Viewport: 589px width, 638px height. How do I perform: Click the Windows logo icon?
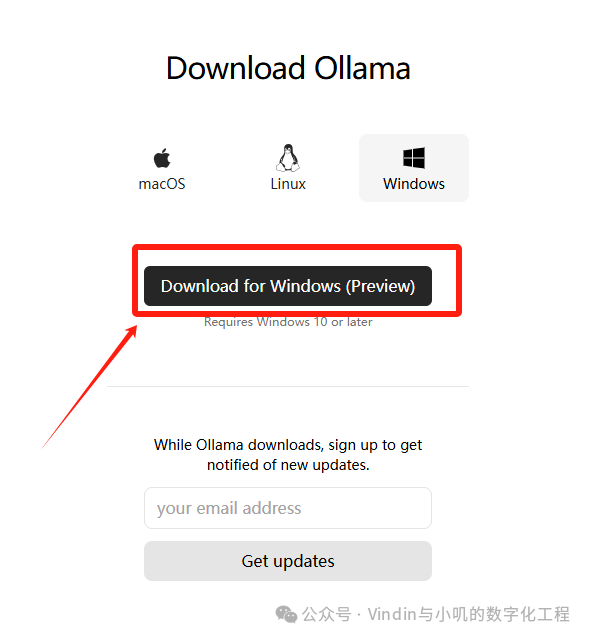pos(414,158)
